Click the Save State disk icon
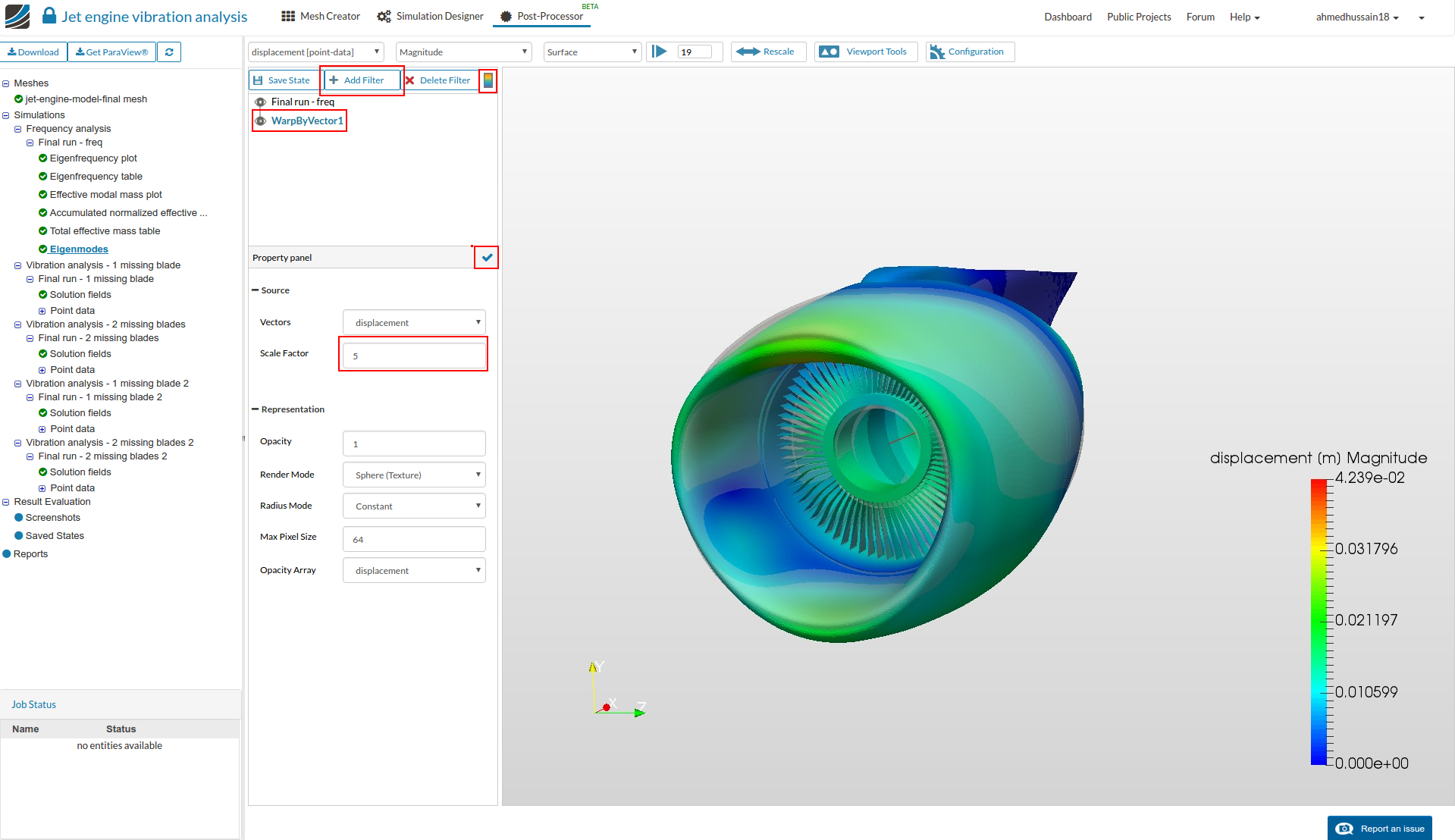This screenshot has height=840, width=1455. tap(259, 80)
